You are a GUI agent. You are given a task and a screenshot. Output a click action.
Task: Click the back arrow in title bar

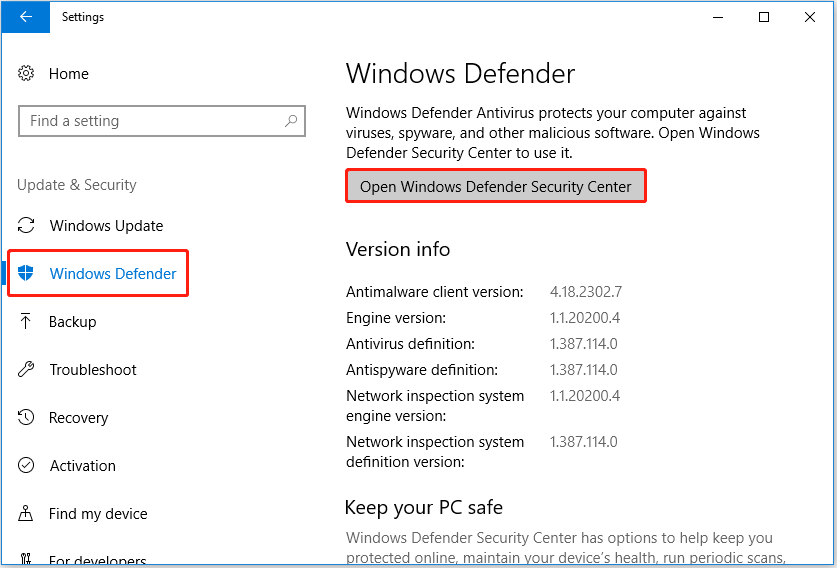coord(25,17)
